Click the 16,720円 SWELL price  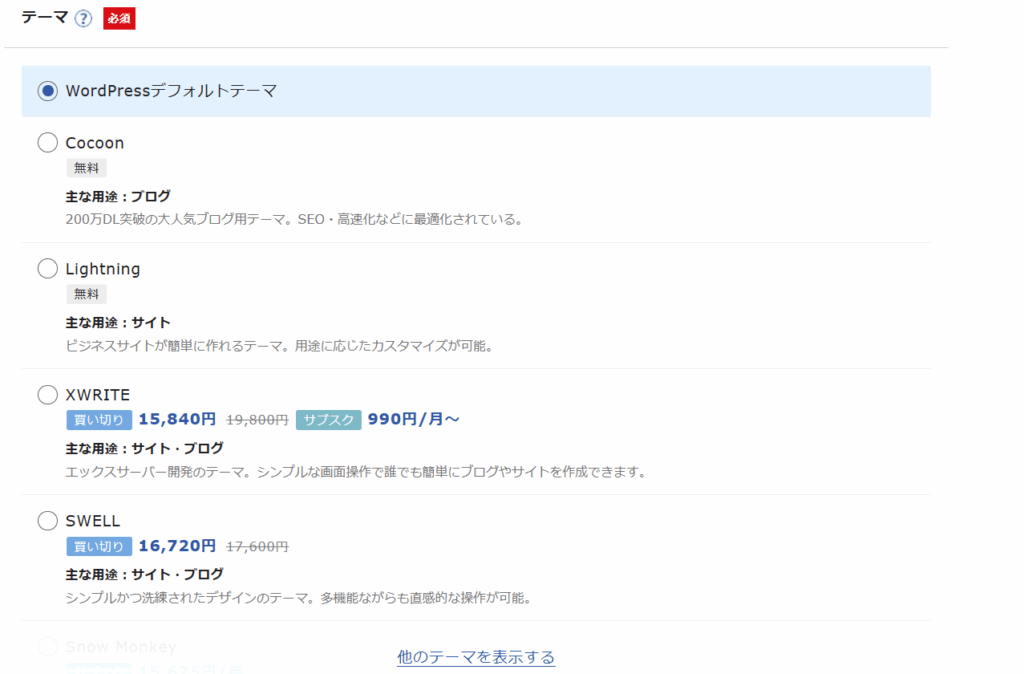click(x=177, y=545)
